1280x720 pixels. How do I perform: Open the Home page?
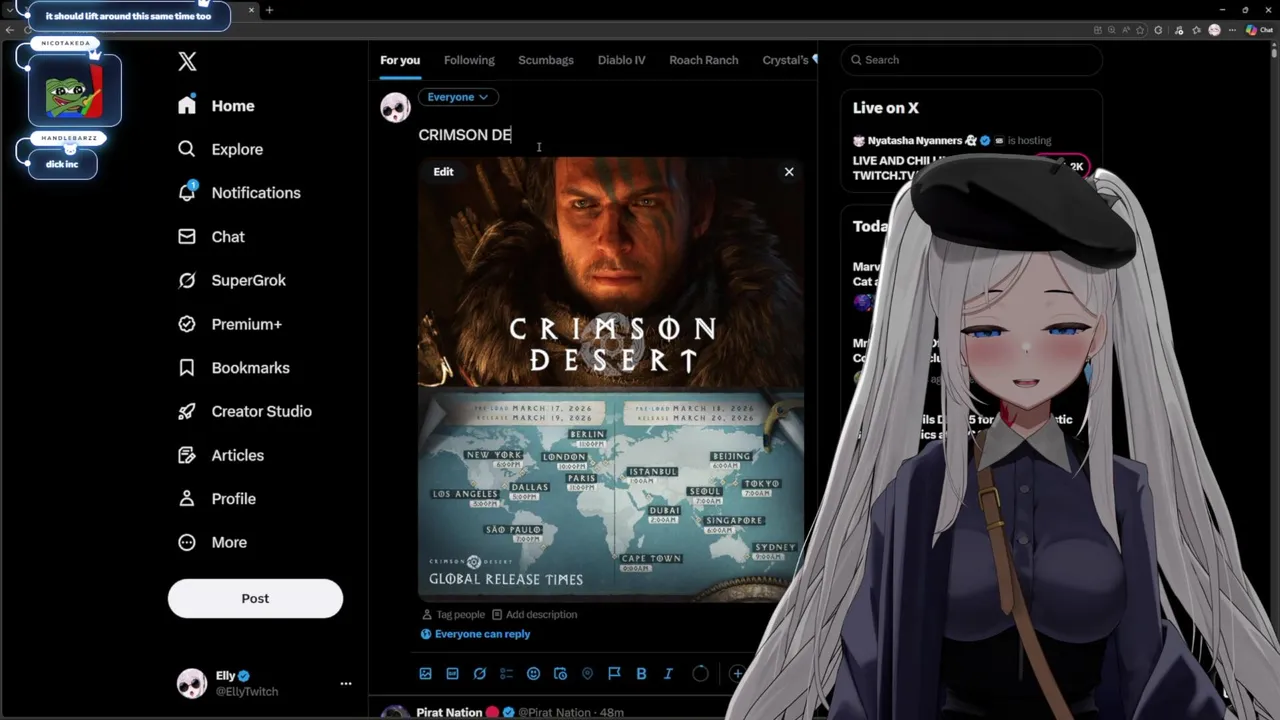coord(216,106)
